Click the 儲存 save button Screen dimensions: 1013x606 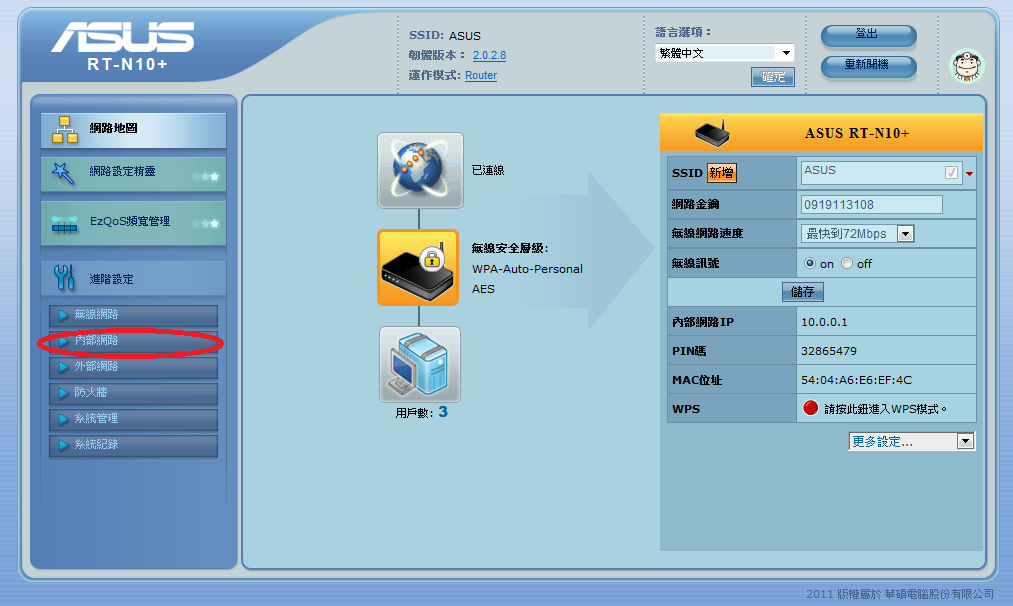802,292
